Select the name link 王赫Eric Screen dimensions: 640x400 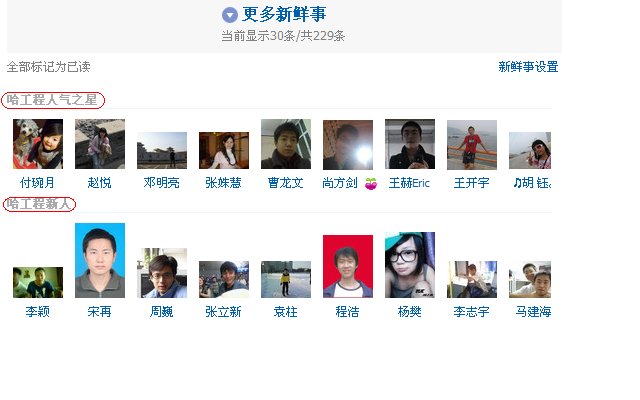coord(409,183)
